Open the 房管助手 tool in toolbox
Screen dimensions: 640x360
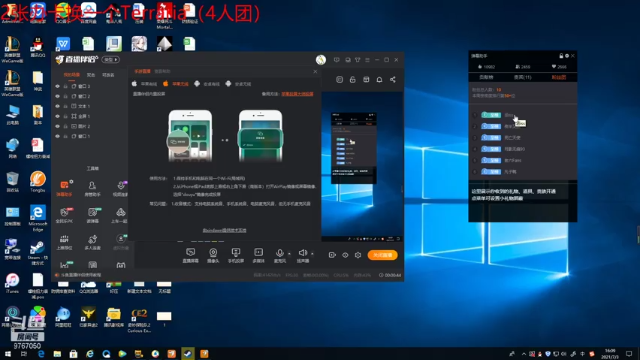point(92,189)
